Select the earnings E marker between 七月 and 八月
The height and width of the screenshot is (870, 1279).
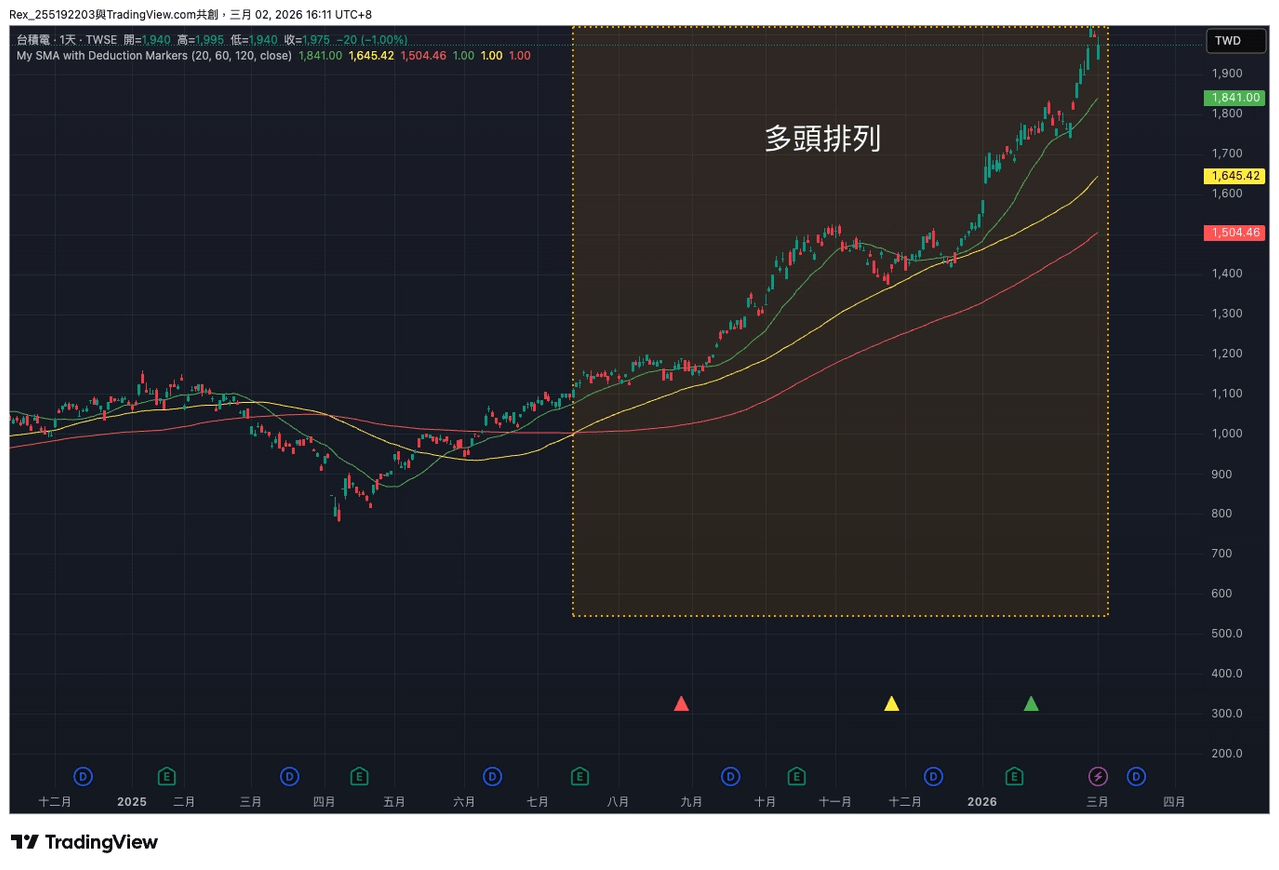[579, 776]
